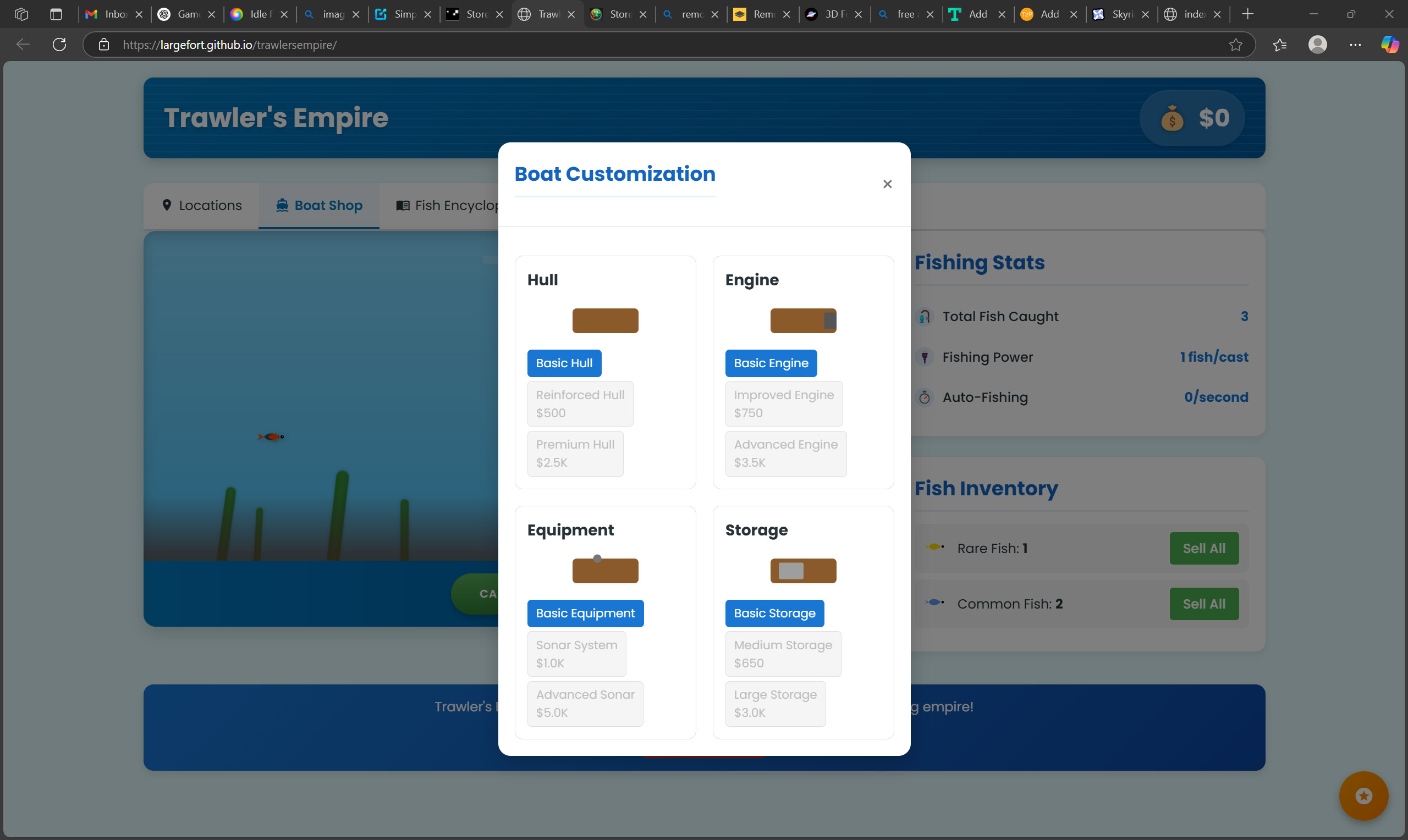Image resolution: width=1408 pixels, height=840 pixels.
Task: Purchase the Advanced Sonar equipment
Action: point(585,703)
